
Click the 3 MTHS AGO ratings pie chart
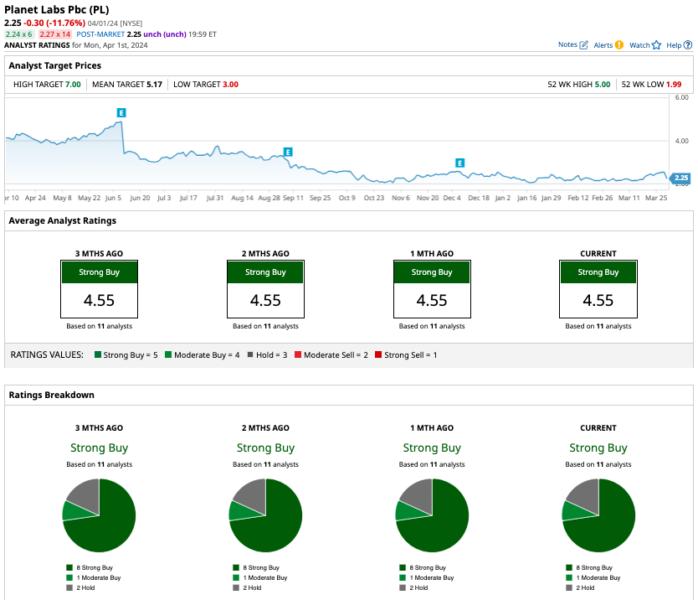pos(99,515)
